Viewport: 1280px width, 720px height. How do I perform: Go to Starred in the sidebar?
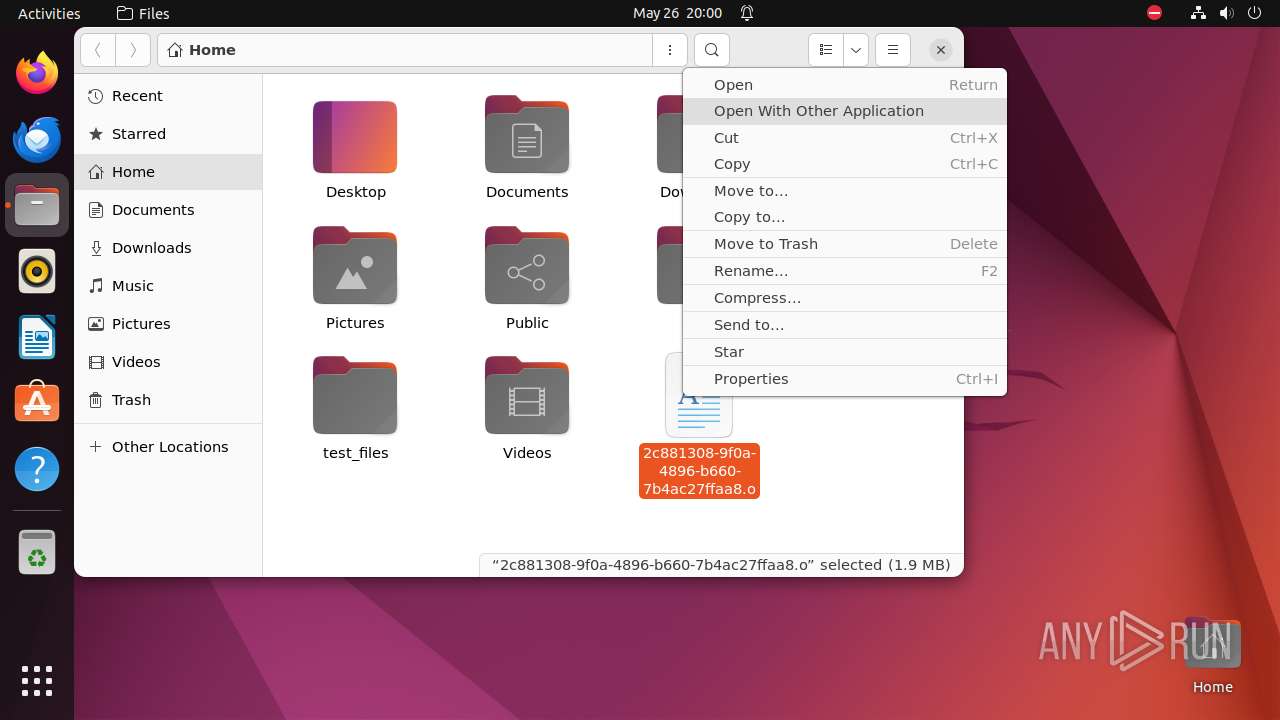(x=168, y=134)
